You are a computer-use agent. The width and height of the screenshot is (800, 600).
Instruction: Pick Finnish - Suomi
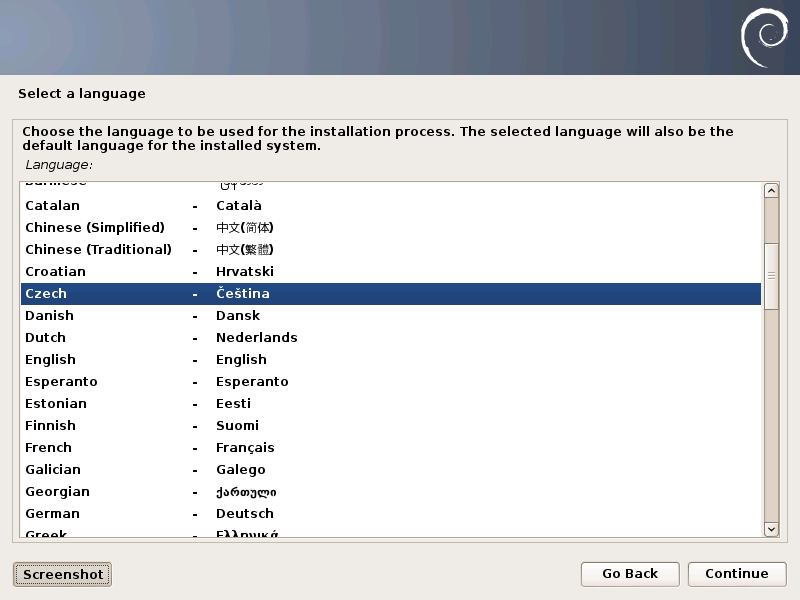click(391, 426)
